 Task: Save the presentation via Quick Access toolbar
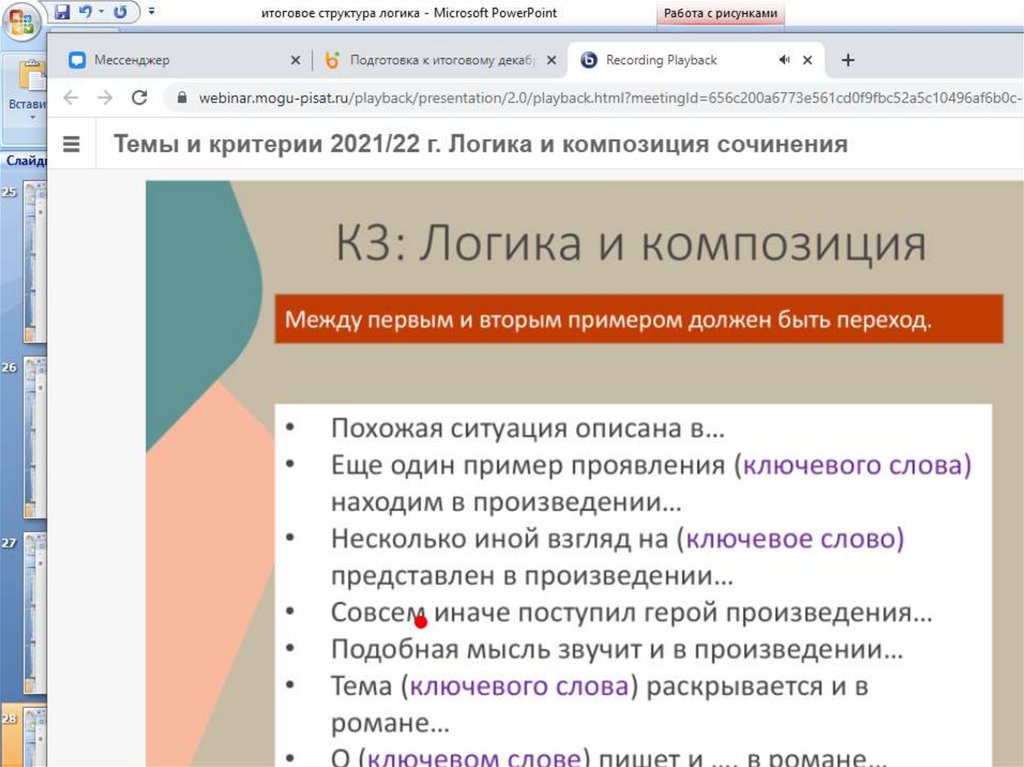click(x=62, y=12)
